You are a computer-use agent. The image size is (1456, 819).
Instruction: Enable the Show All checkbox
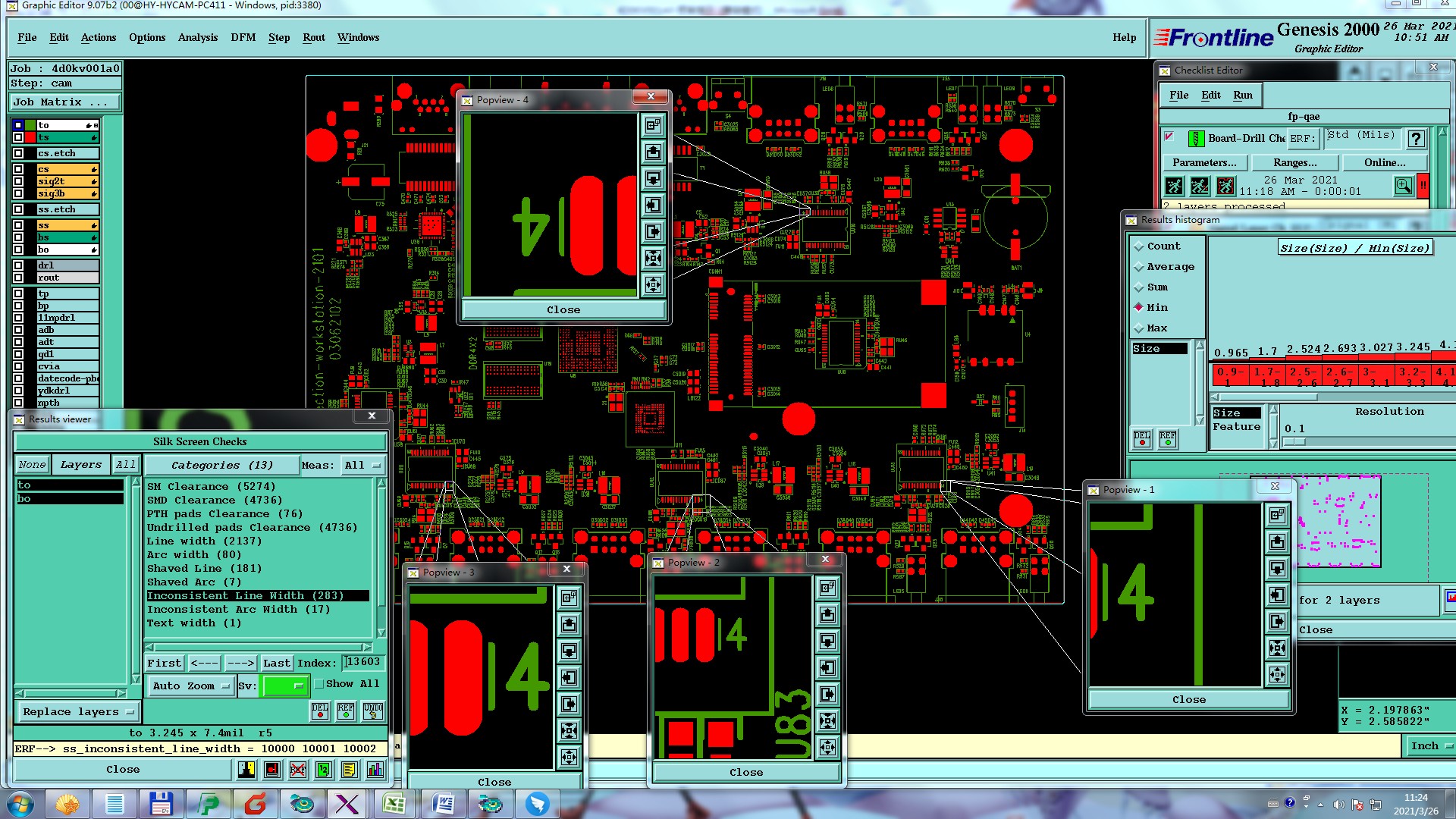coord(319,684)
